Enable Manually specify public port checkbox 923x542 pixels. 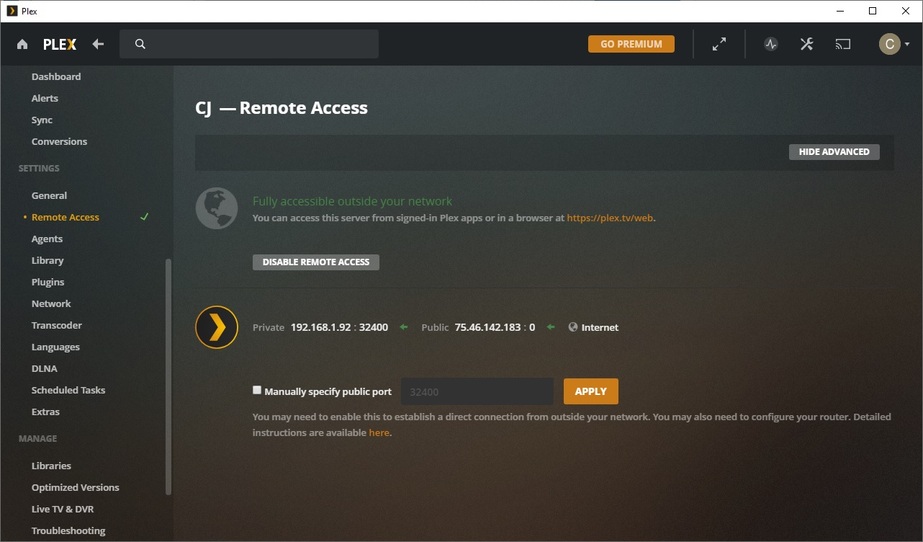click(x=257, y=390)
